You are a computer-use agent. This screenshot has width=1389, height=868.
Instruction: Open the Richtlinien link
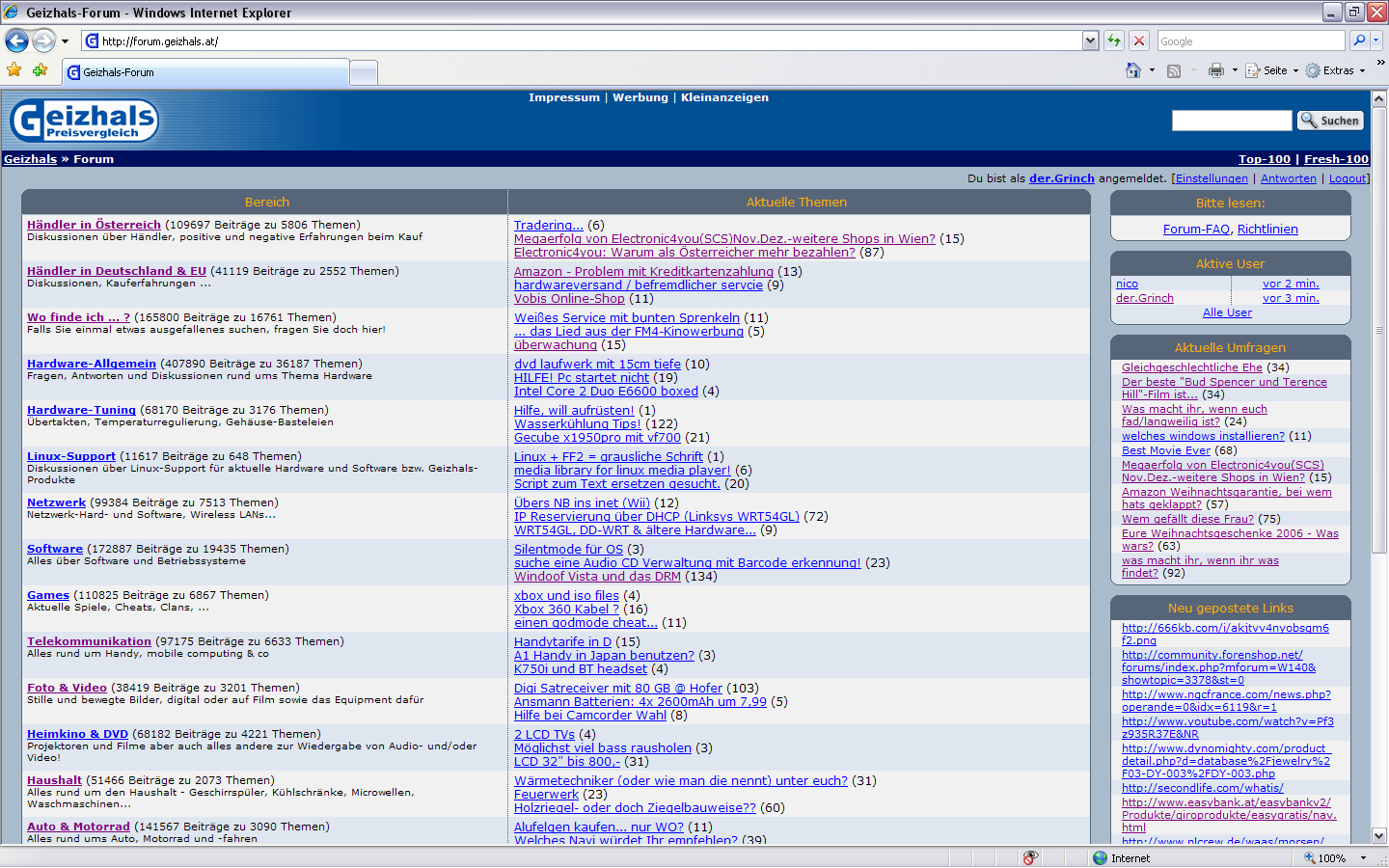click(x=1267, y=230)
